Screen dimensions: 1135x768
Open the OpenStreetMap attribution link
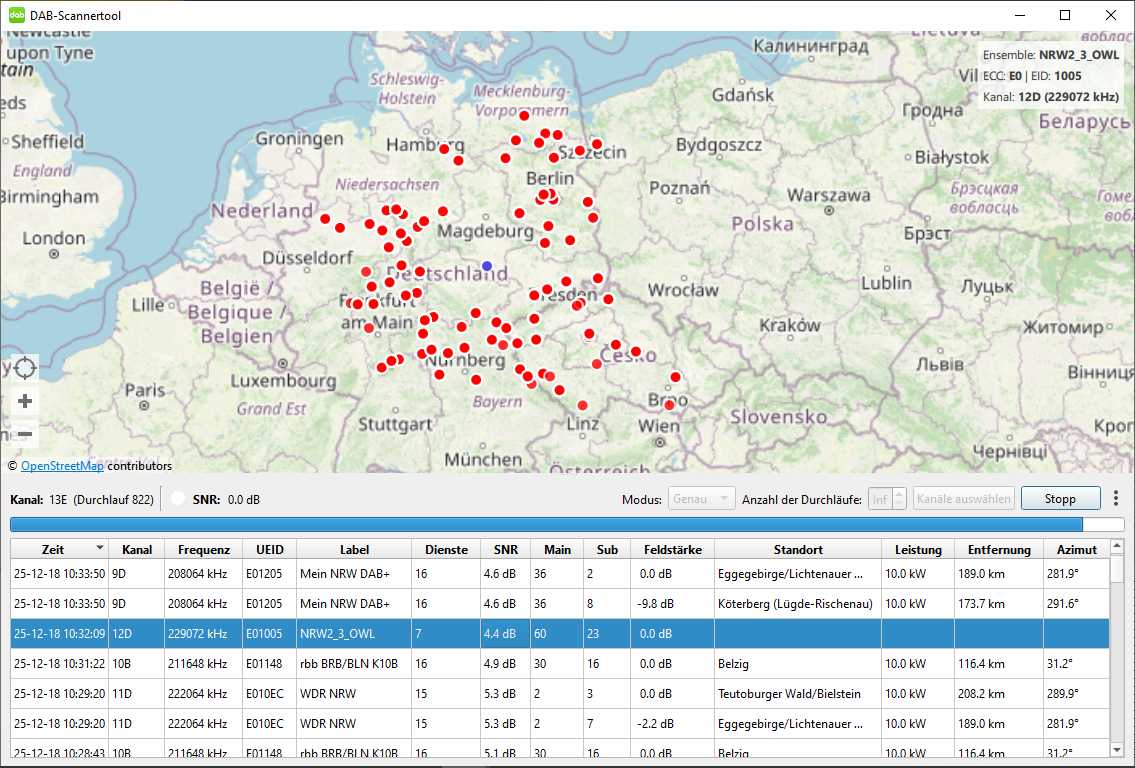coord(62,466)
